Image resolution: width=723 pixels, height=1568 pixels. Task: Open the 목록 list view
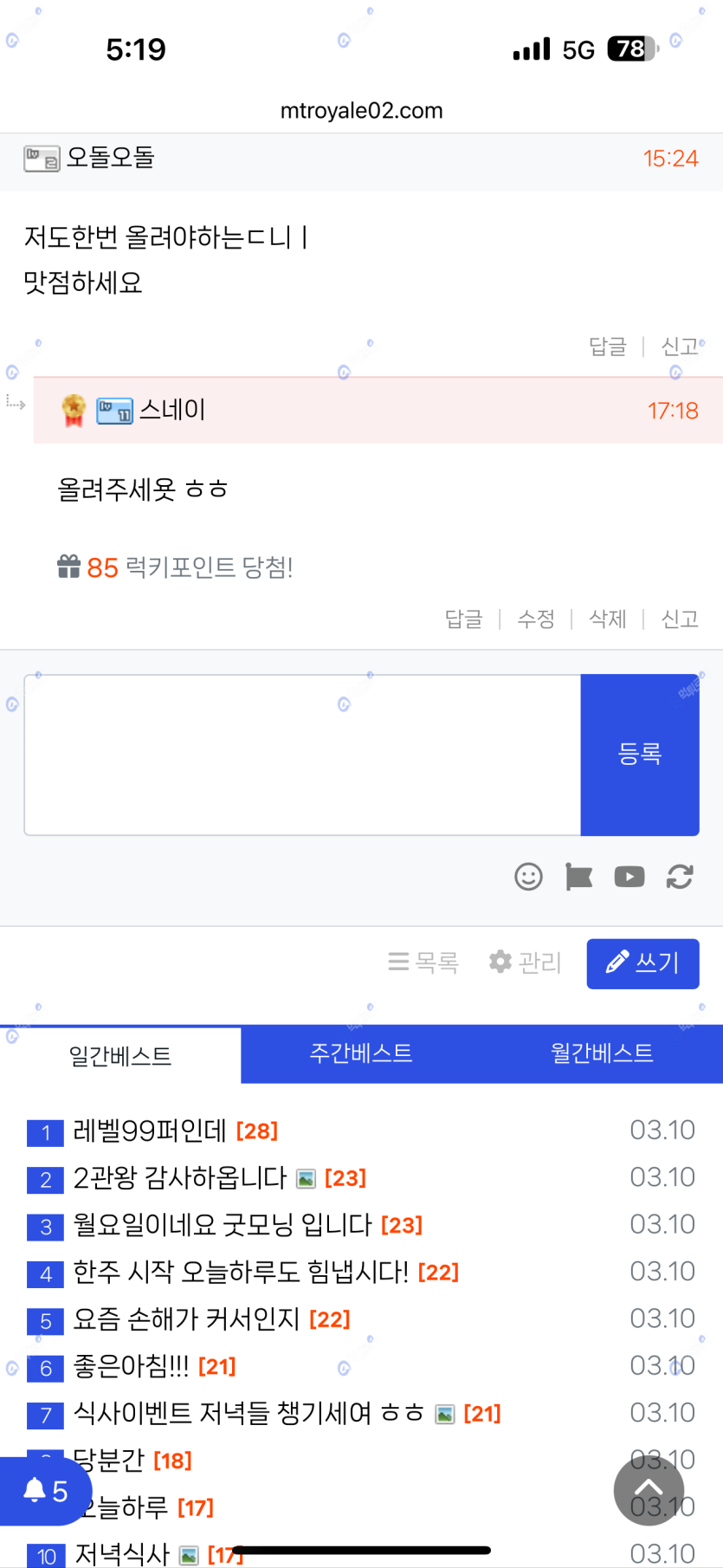[423, 962]
